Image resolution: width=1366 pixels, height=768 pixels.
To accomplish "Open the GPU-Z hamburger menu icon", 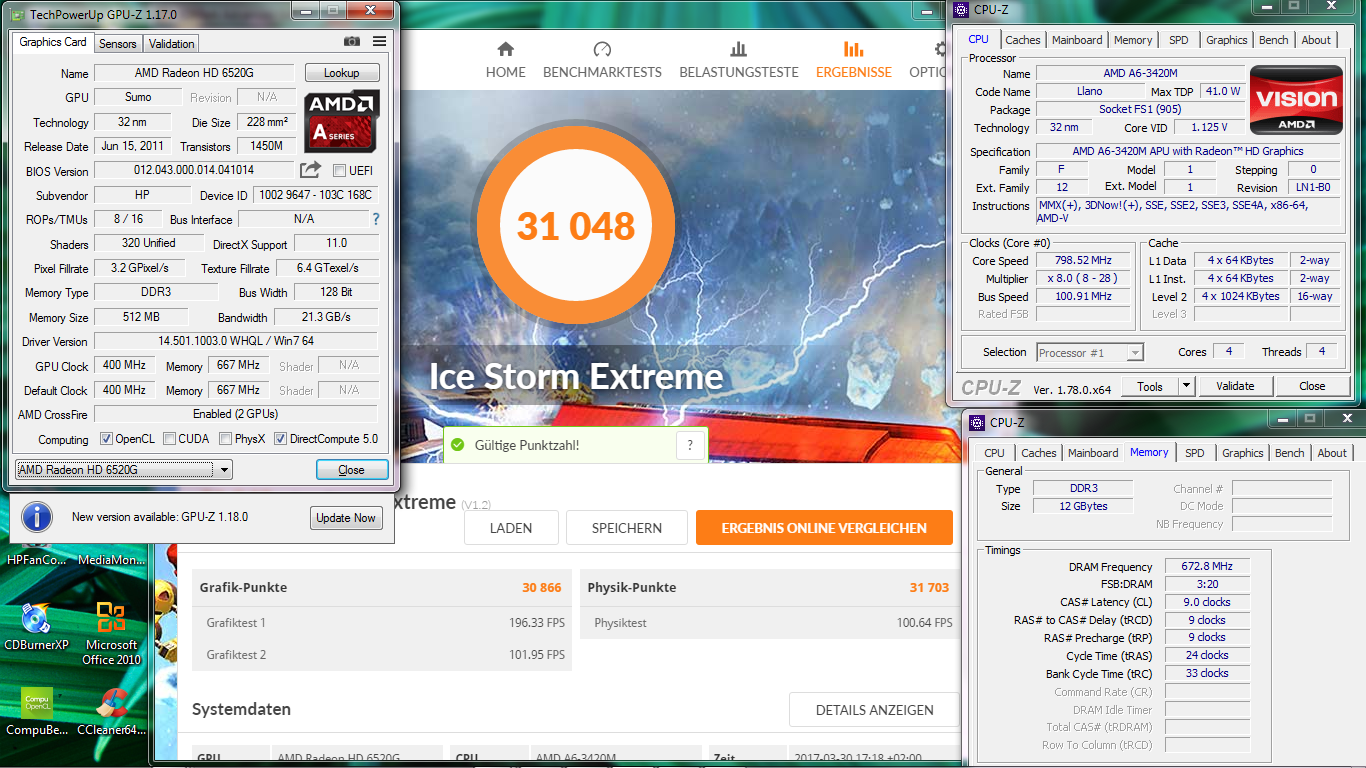I will [x=379, y=41].
